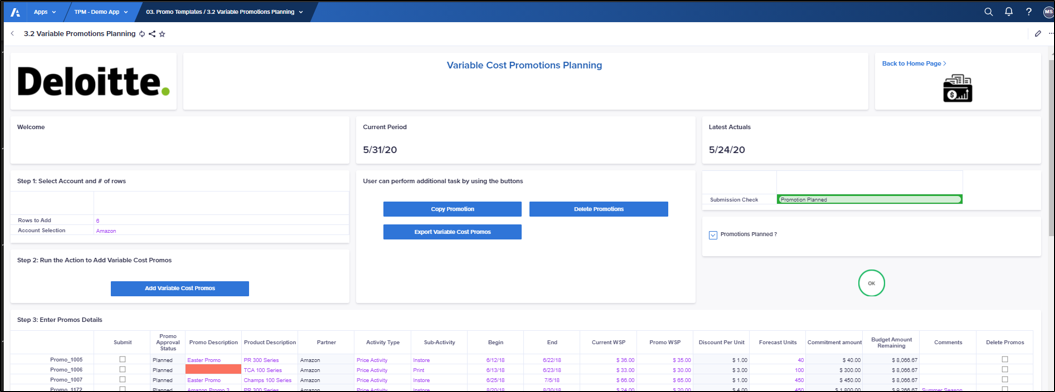1055x392 pixels.
Task: Select the Champs 100 Series product cell
Action: coord(269,380)
